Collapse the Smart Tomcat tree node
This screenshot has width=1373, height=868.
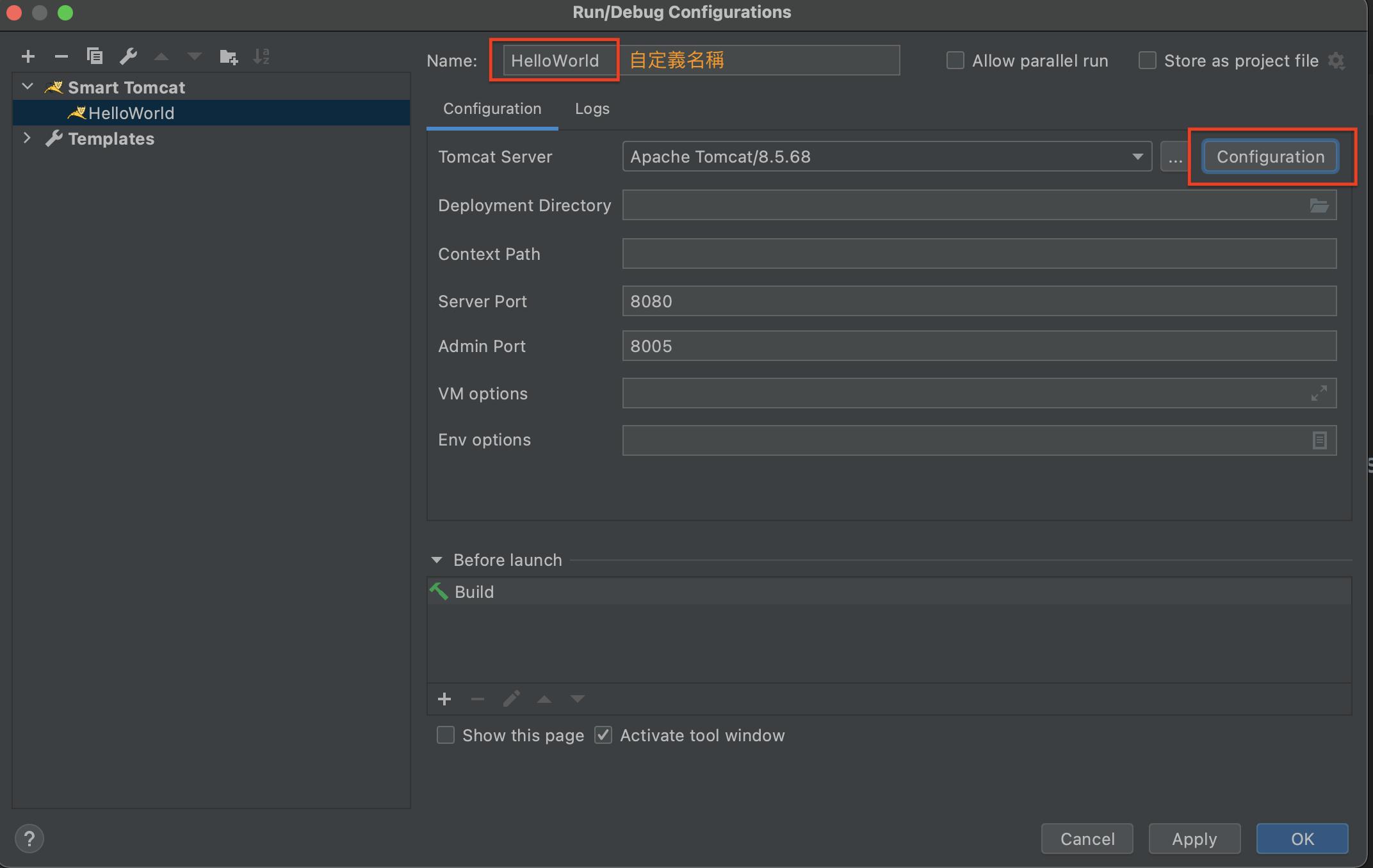click(x=28, y=86)
